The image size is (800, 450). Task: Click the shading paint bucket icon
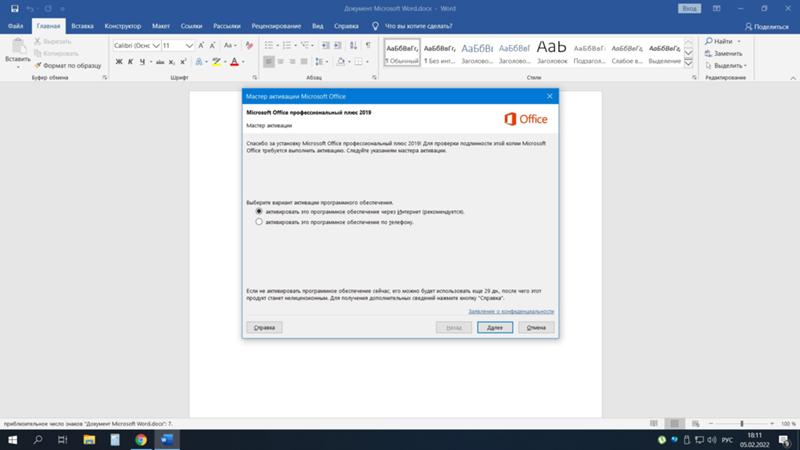pyautogui.click(x=341, y=62)
